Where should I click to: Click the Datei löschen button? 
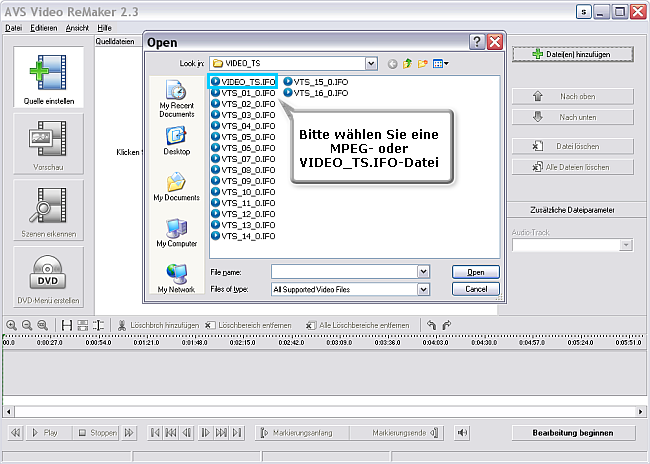click(x=573, y=146)
